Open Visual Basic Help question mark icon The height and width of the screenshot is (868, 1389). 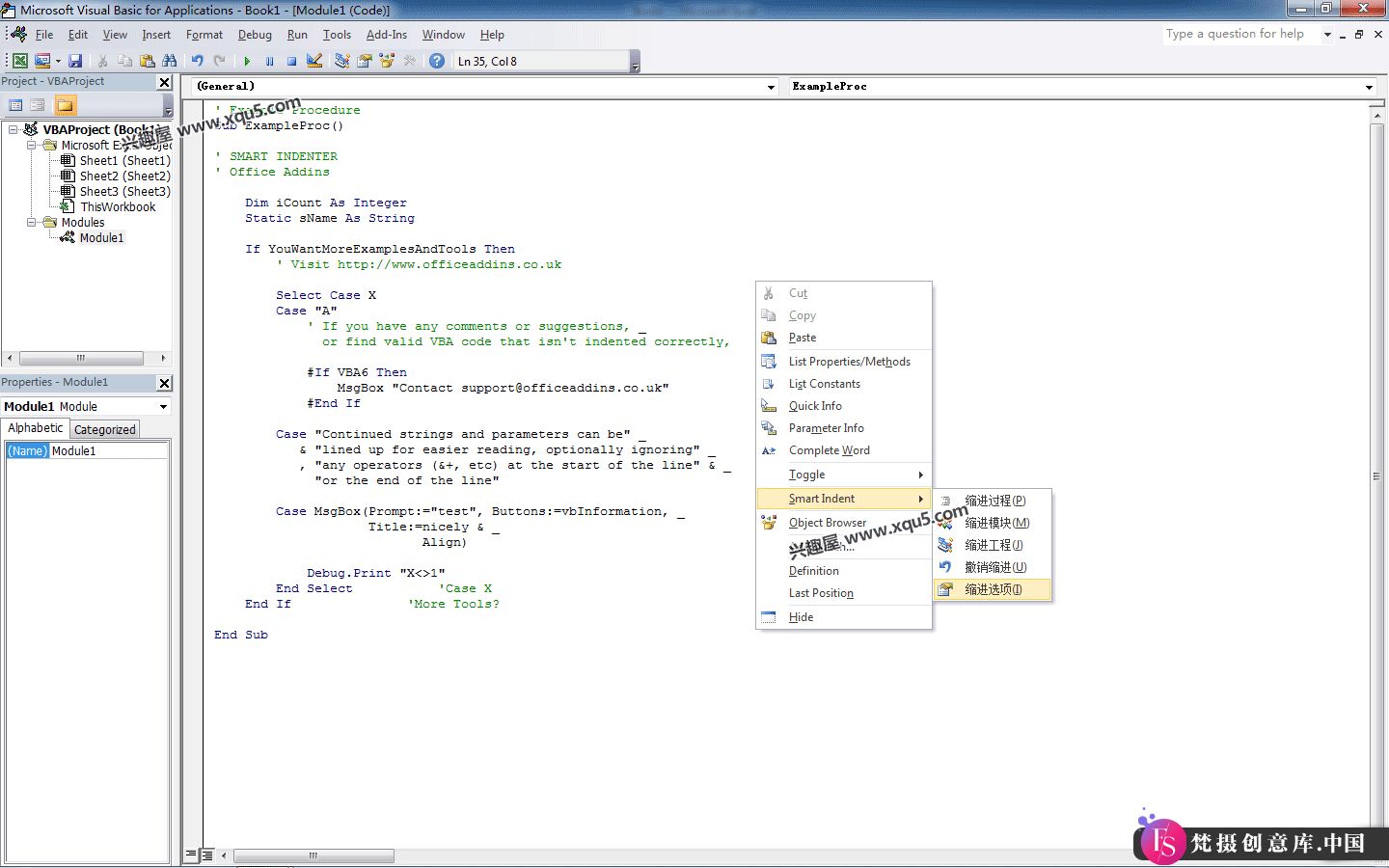point(437,61)
